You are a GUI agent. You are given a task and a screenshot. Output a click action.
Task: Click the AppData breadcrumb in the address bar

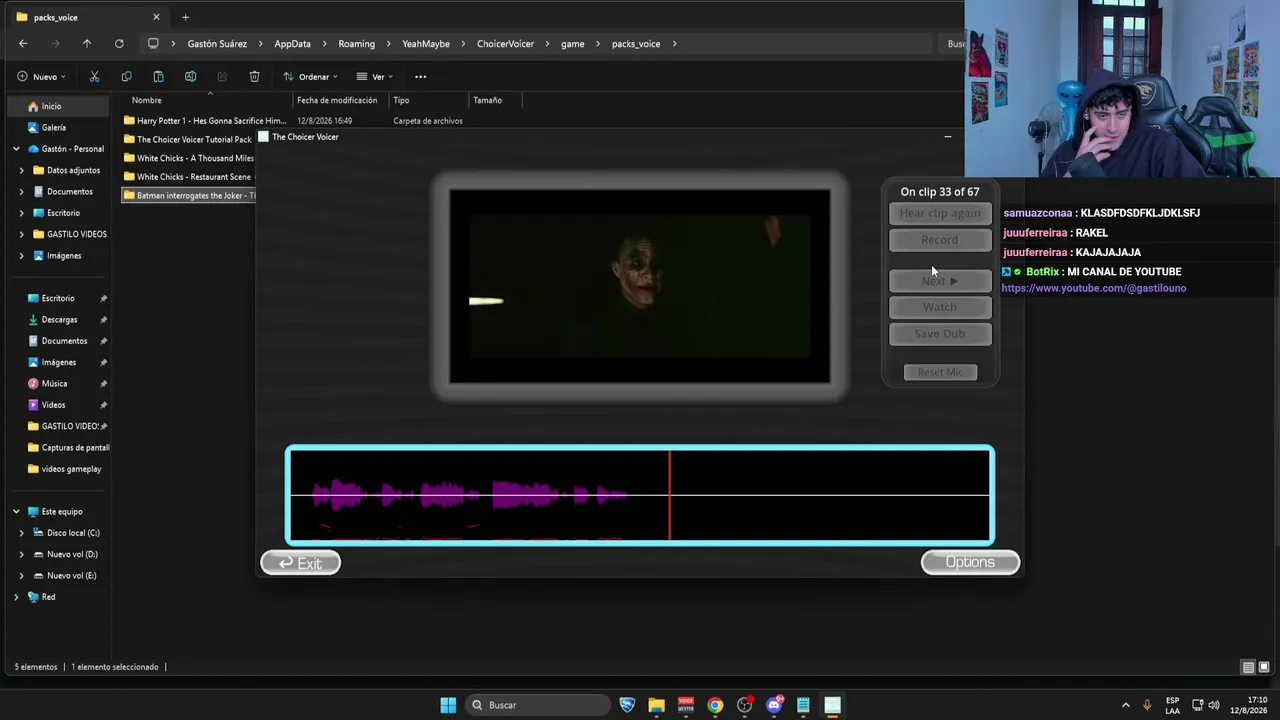coord(292,44)
